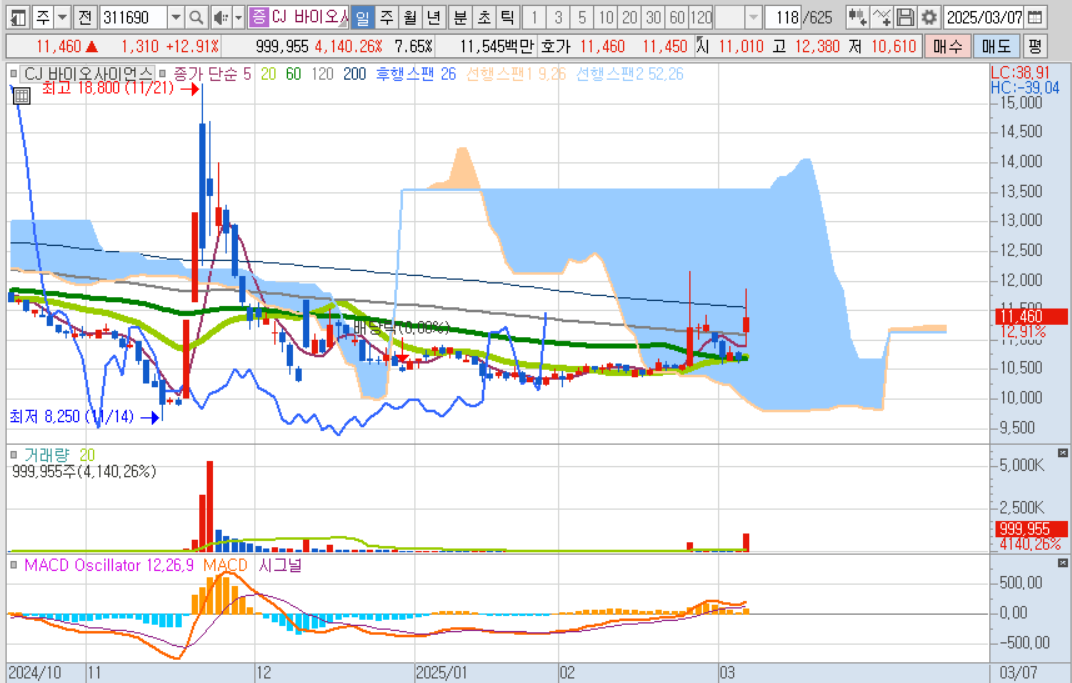This screenshot has height=683, width=1072.
Task: Click the 03/07 date label at axis corner
Action: click(x=1018, y=673)
